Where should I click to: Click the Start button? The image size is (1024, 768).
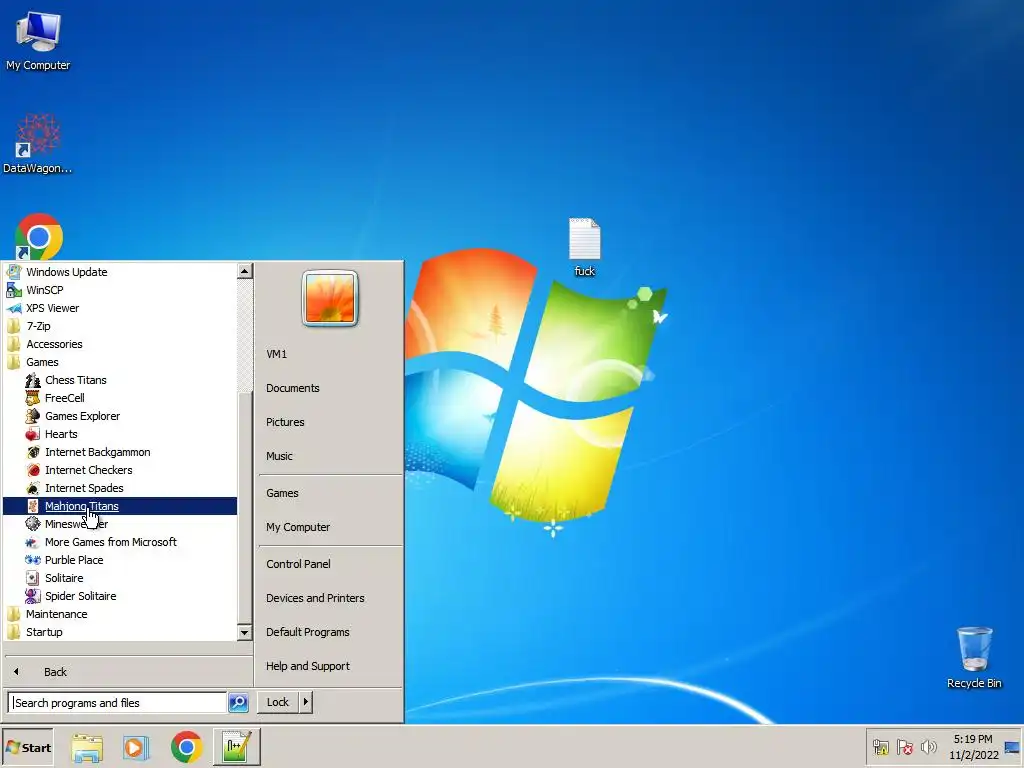pos(27,747)
